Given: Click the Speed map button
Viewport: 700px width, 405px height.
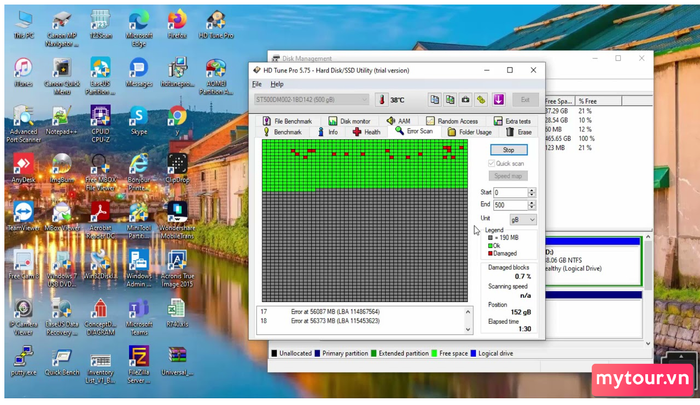Looking at the screenshot, I should click(x=508, y=176).
